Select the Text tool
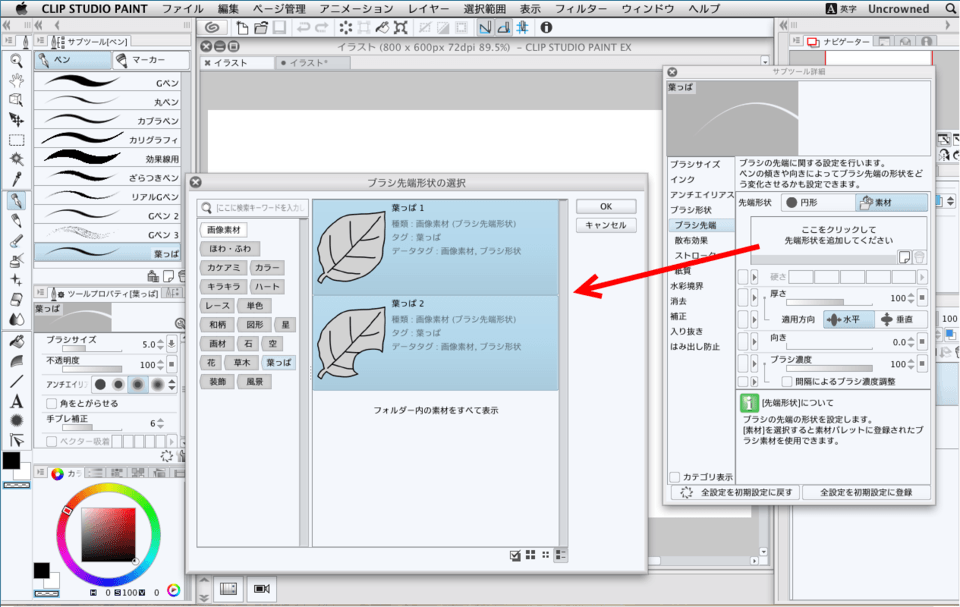The image size is (960, 607). click(x=16, y=401)
